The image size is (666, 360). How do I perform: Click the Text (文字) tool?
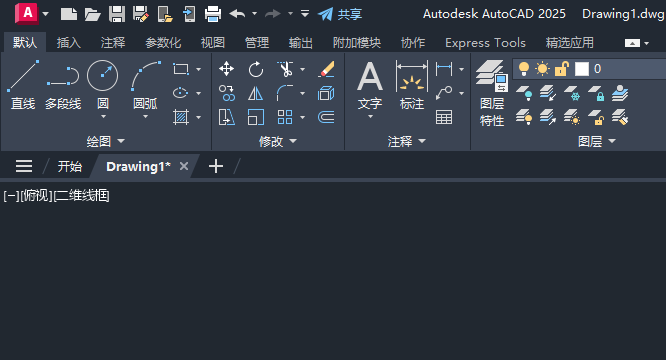[370, 85]
